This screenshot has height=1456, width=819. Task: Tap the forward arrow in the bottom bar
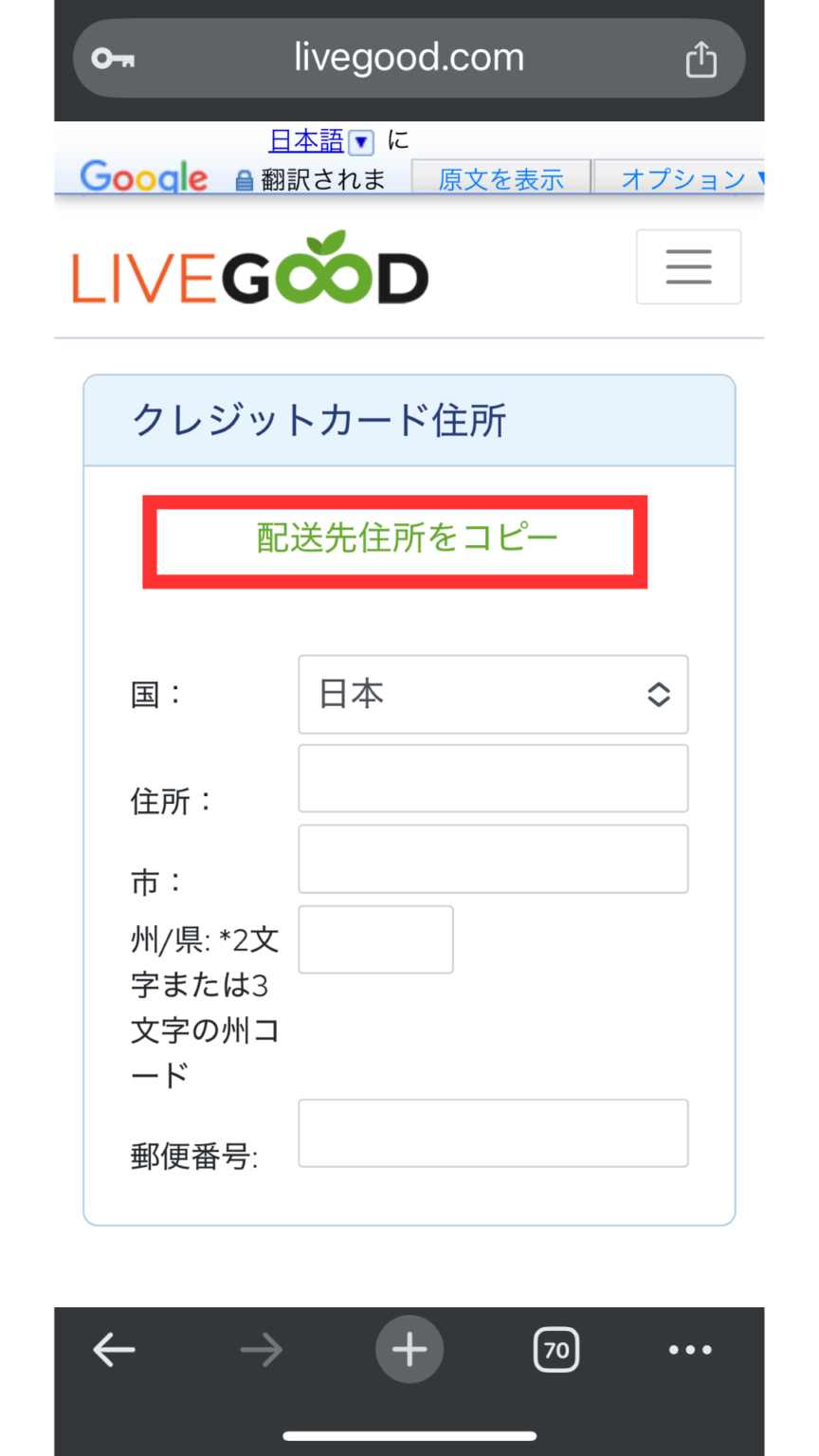pos(261,1349)
